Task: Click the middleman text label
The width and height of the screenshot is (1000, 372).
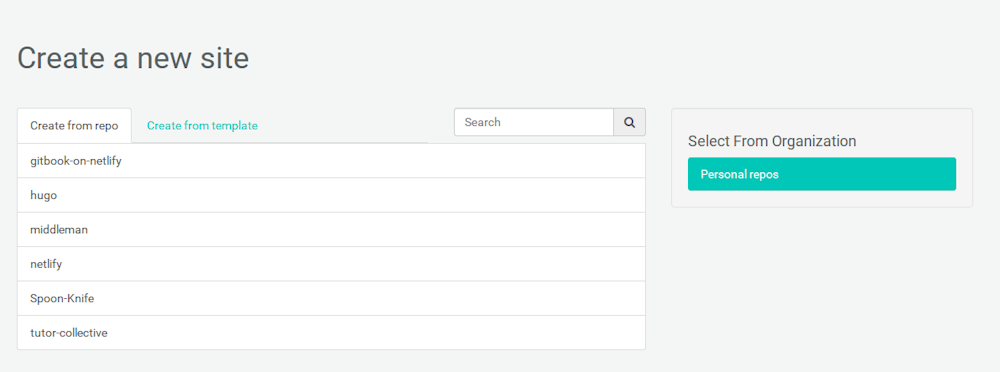Action: coord(59,230)
